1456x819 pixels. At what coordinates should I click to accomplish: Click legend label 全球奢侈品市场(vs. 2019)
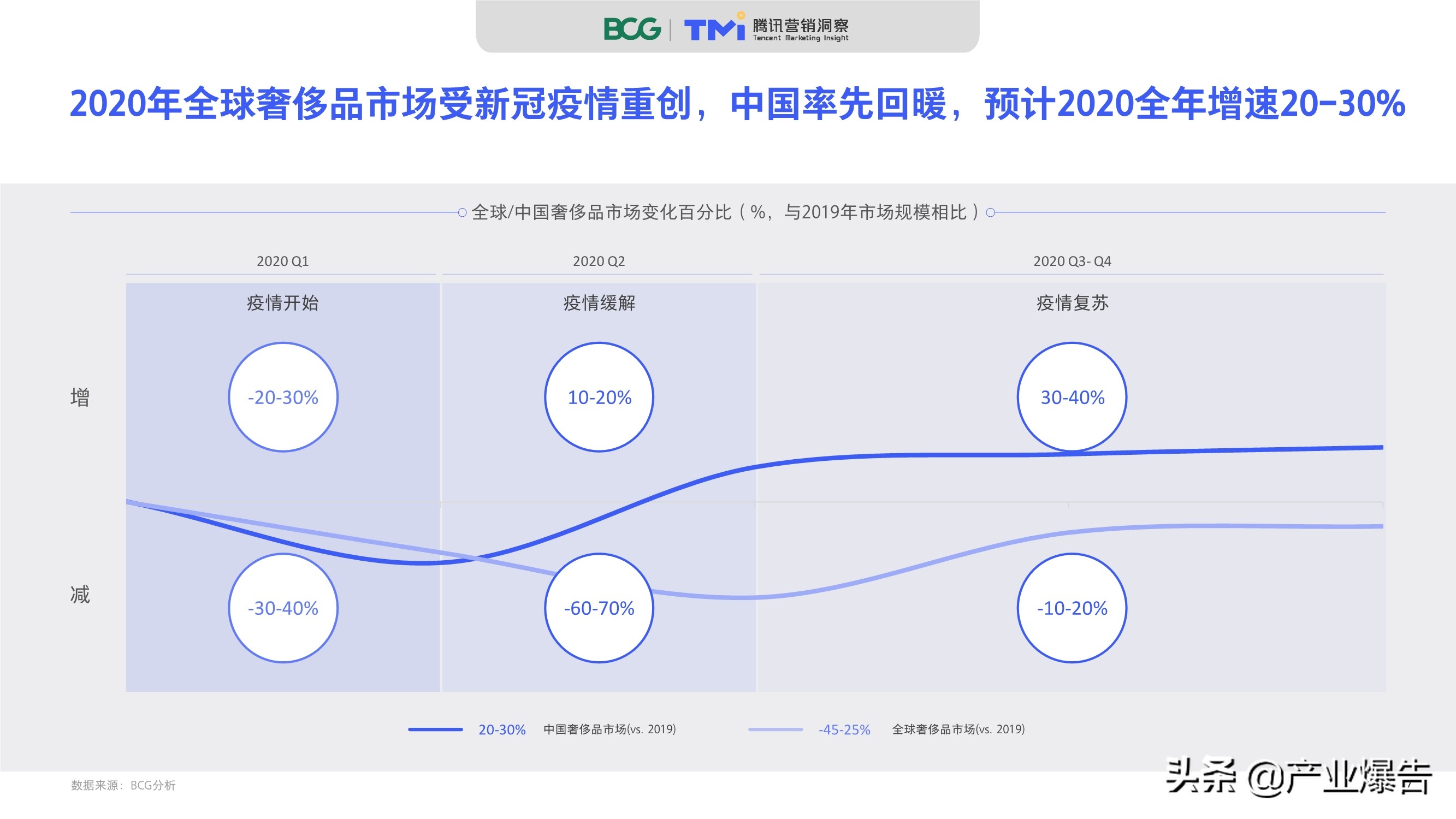click(958, 729)
